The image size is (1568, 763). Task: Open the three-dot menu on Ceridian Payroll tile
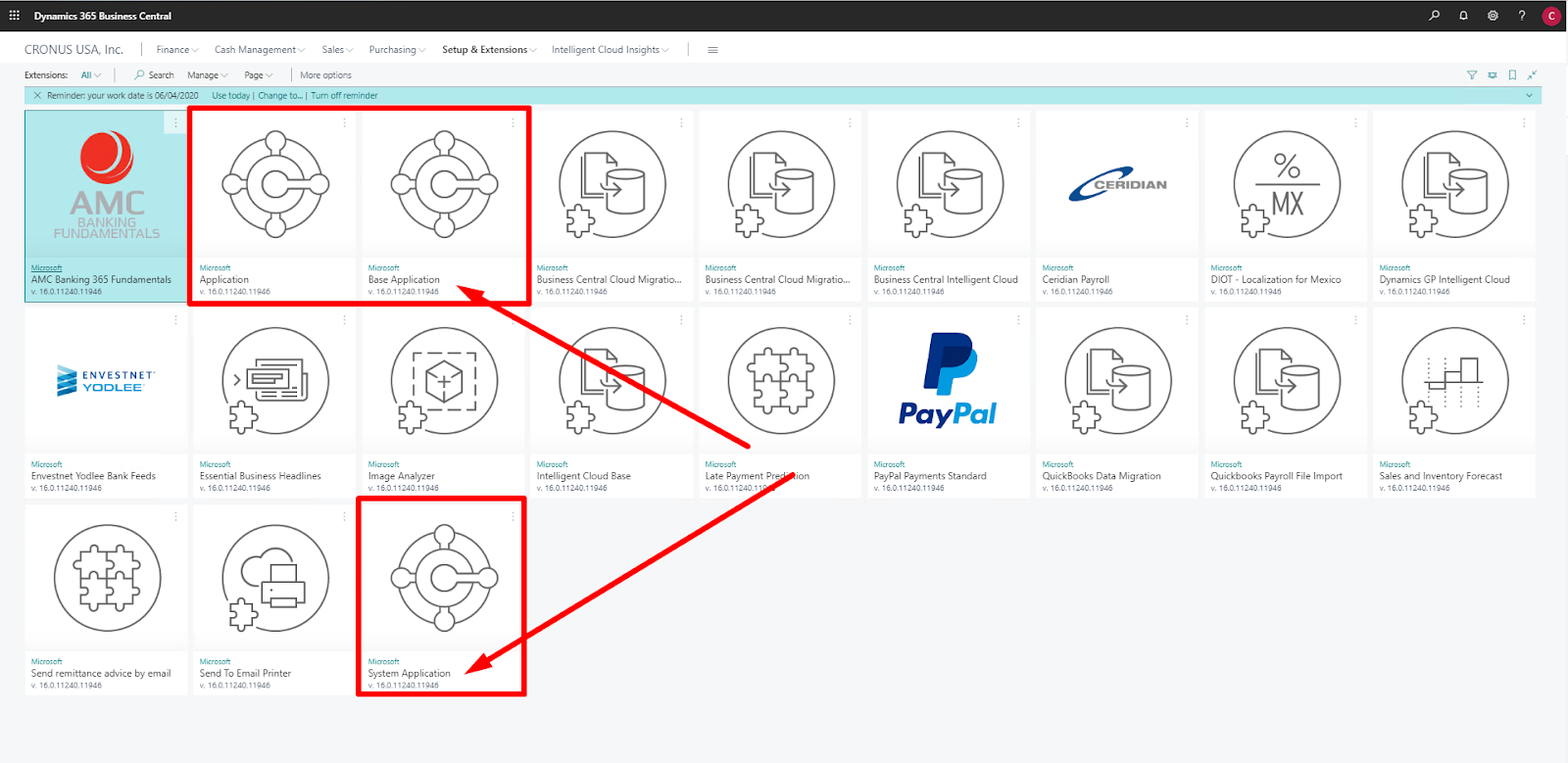(1187, 123)
